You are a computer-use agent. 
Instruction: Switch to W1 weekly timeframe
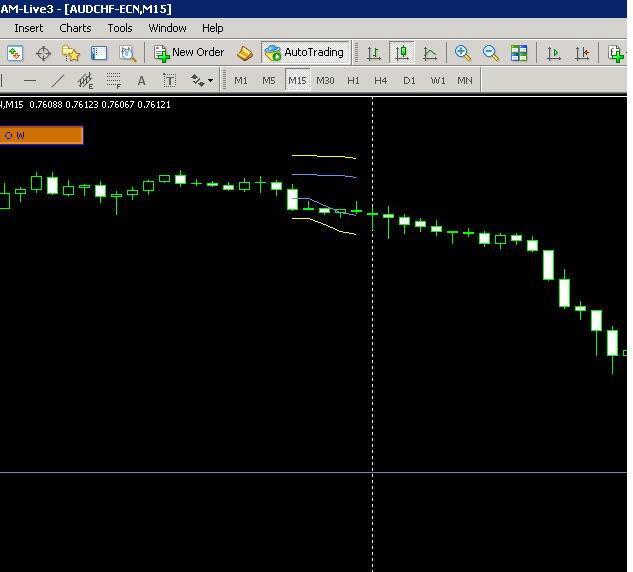coord(438,81)
